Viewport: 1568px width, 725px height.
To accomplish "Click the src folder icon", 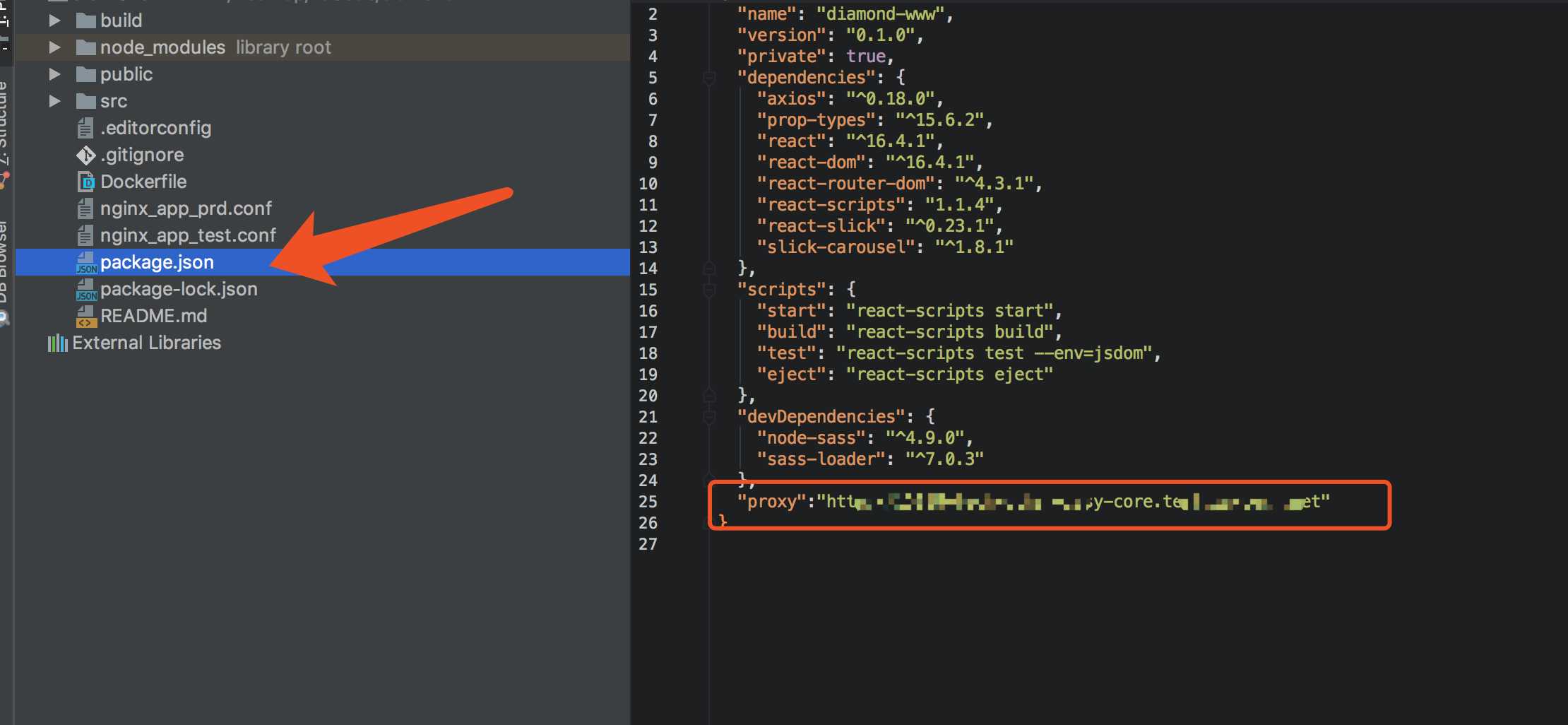I will click(85, 101).
